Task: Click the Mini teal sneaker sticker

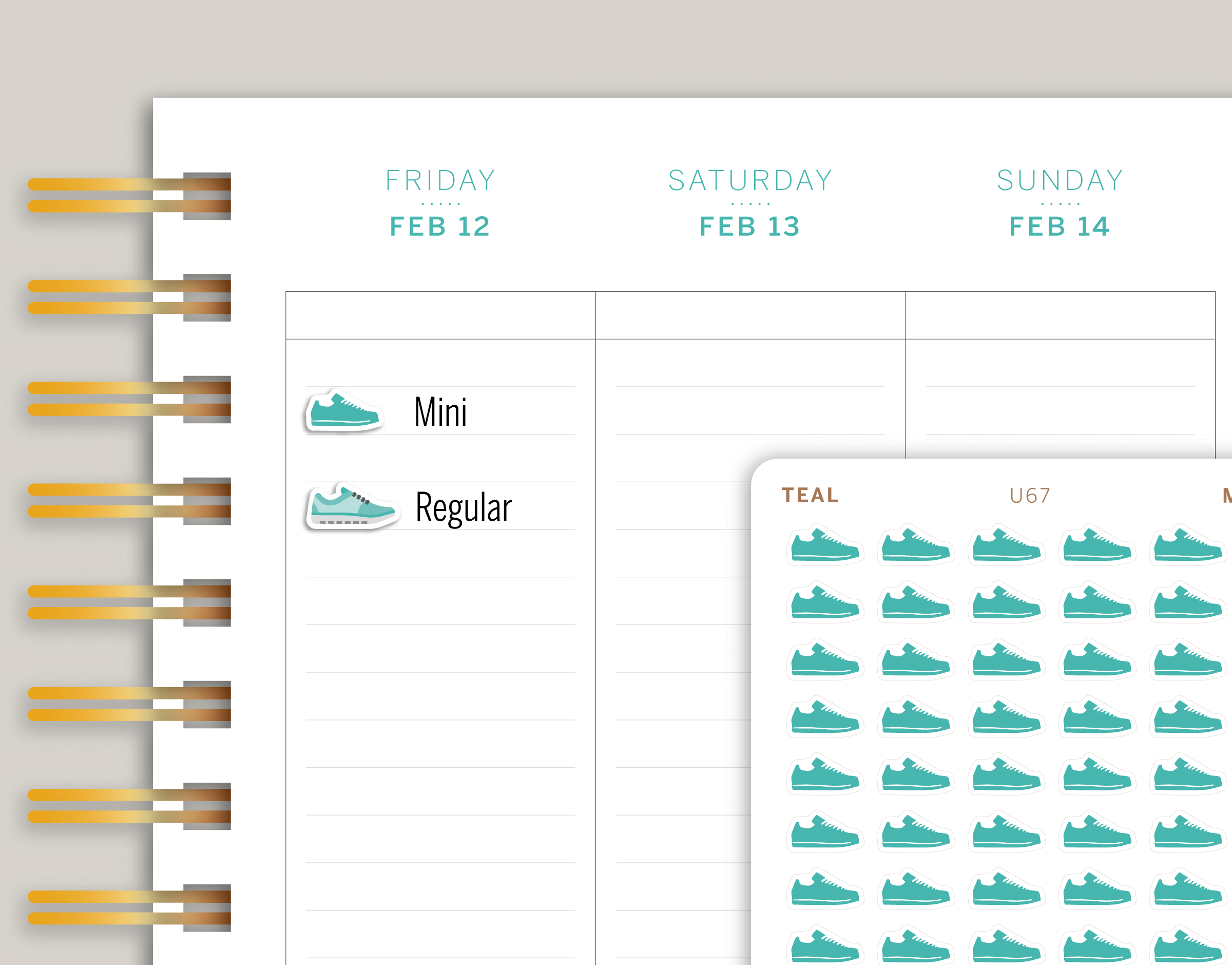Action: pos(344,411)
